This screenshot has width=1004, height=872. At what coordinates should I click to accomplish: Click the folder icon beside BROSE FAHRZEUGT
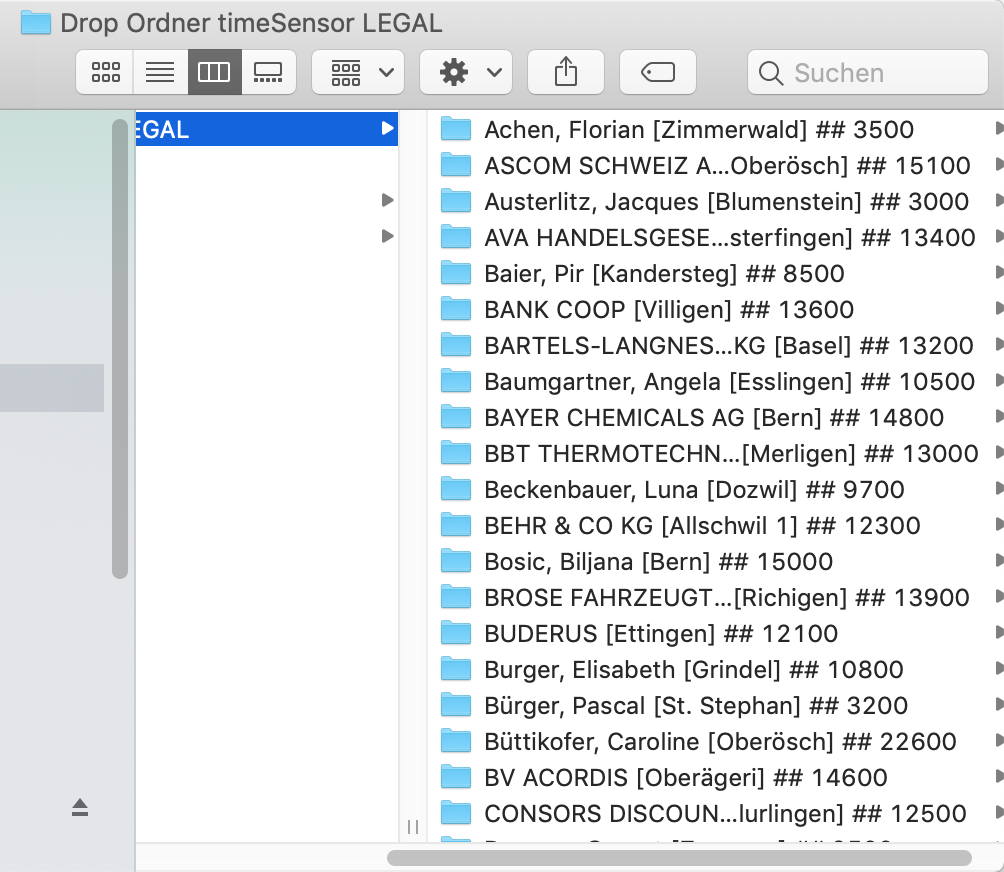(x=456, y=597)
